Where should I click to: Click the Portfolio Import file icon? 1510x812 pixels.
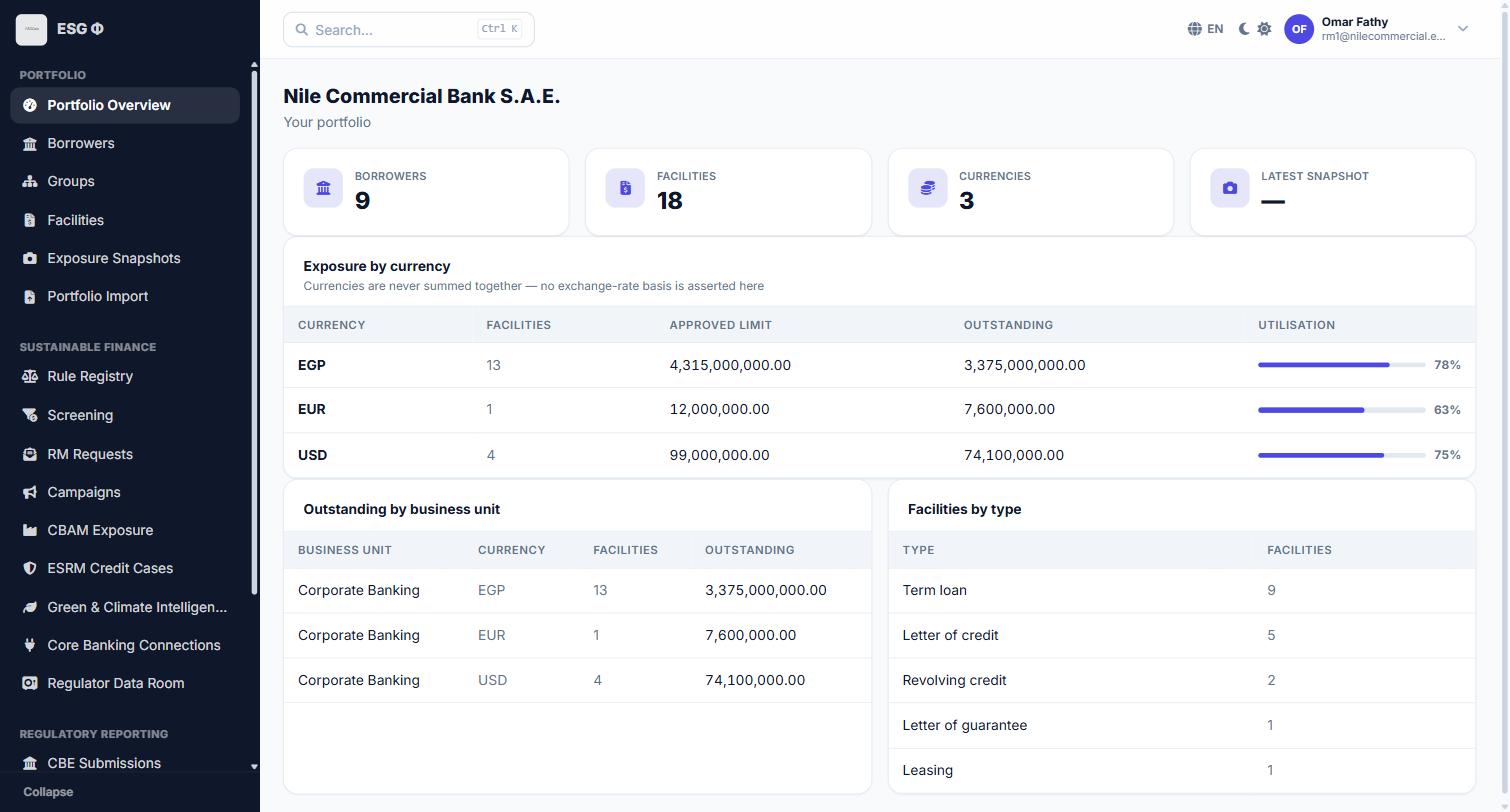coord(30,296)
